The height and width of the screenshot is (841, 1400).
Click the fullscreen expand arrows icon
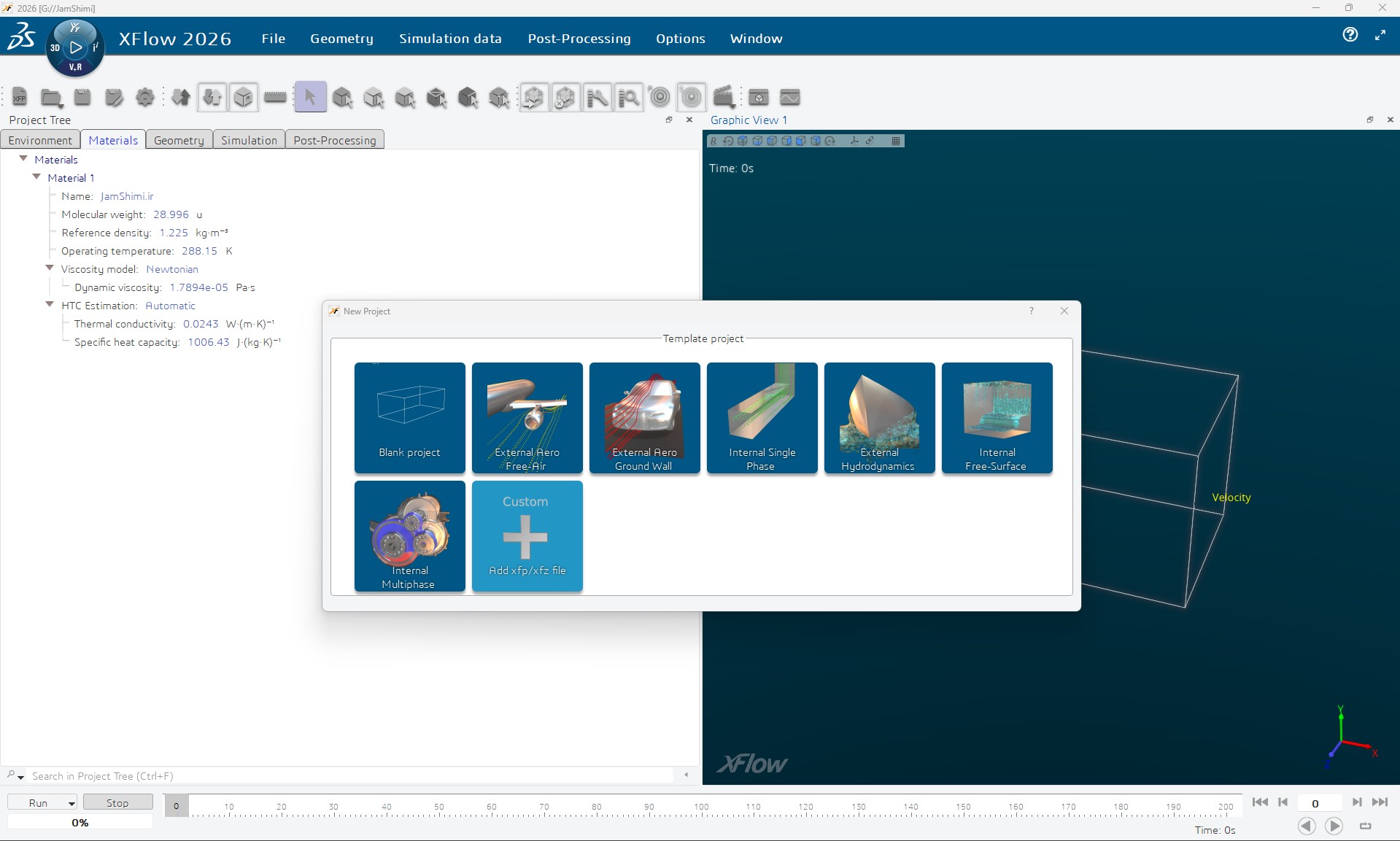click(1380, 35)
